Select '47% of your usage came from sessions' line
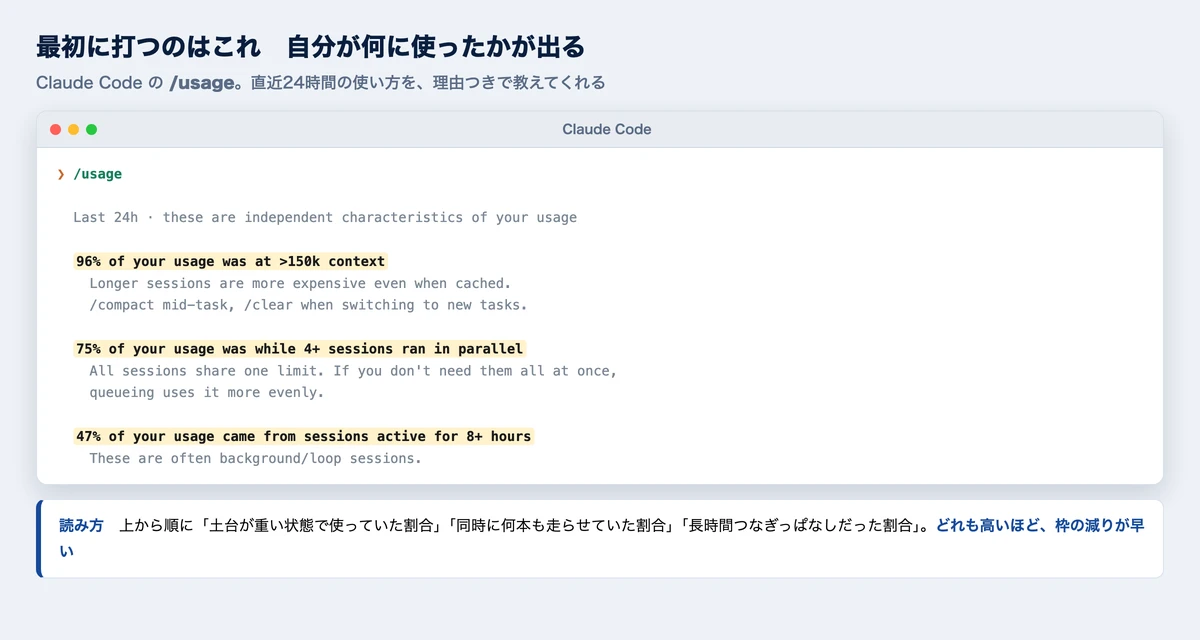 (x=304, y=437)
